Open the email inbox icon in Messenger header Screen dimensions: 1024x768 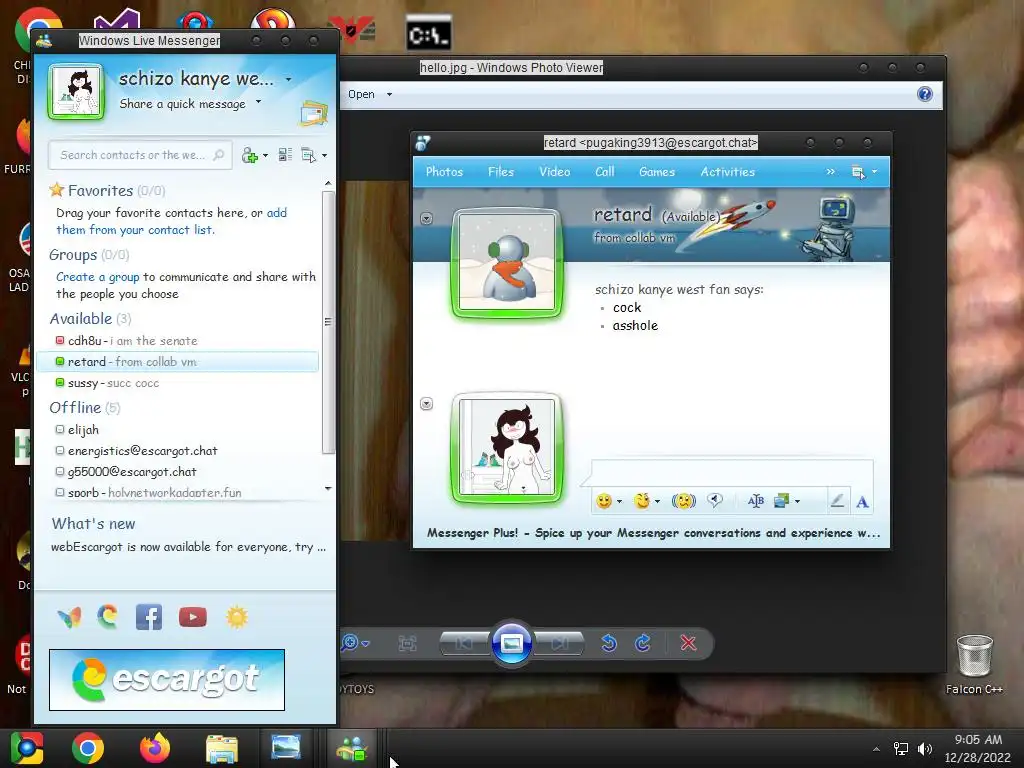[x=313, y=112]
